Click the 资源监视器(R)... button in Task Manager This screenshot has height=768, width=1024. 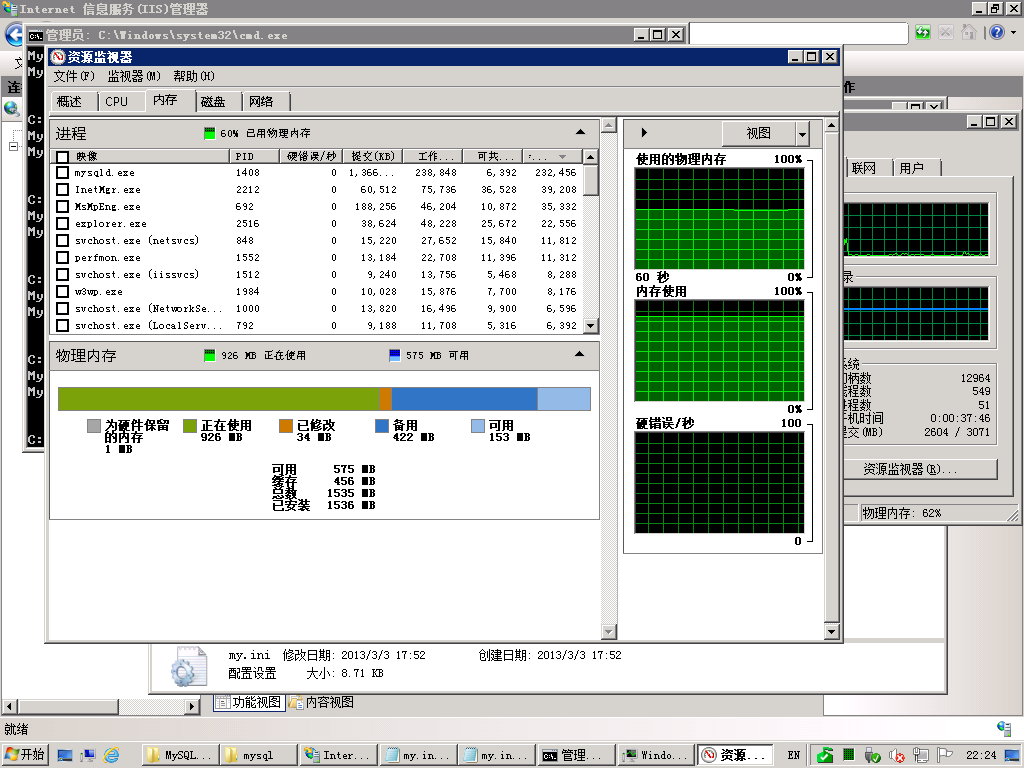point(920,470)
